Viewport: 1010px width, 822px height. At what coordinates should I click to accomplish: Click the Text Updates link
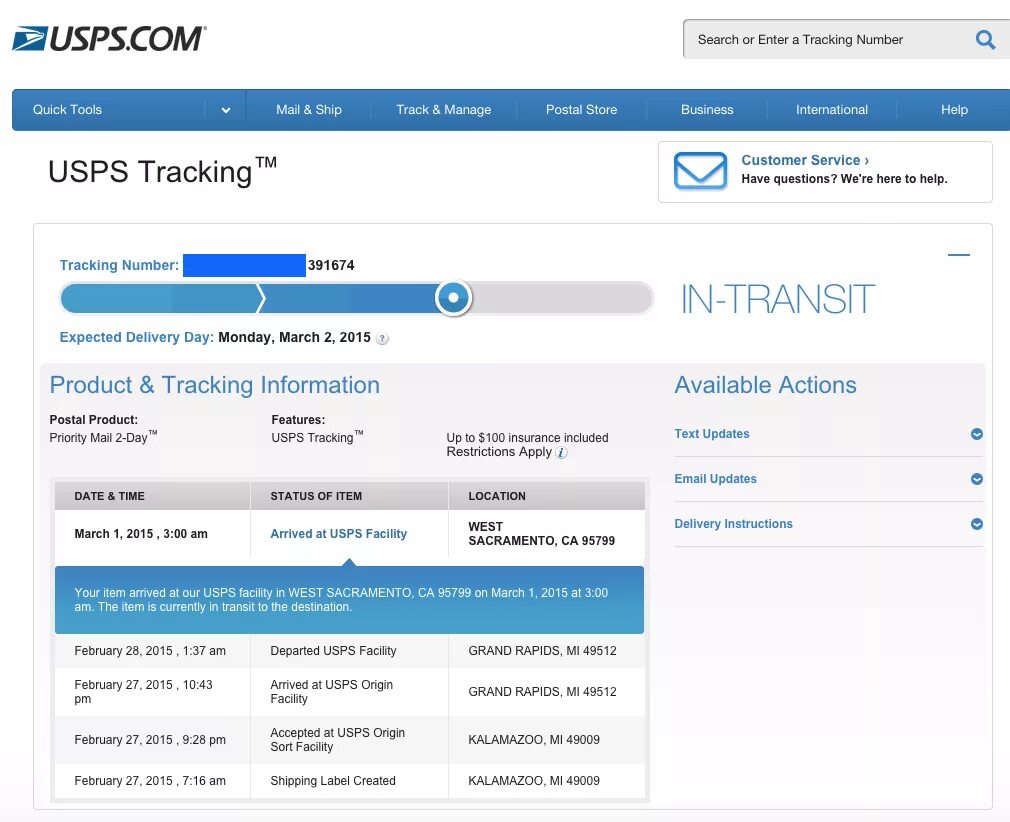(712, 434)
